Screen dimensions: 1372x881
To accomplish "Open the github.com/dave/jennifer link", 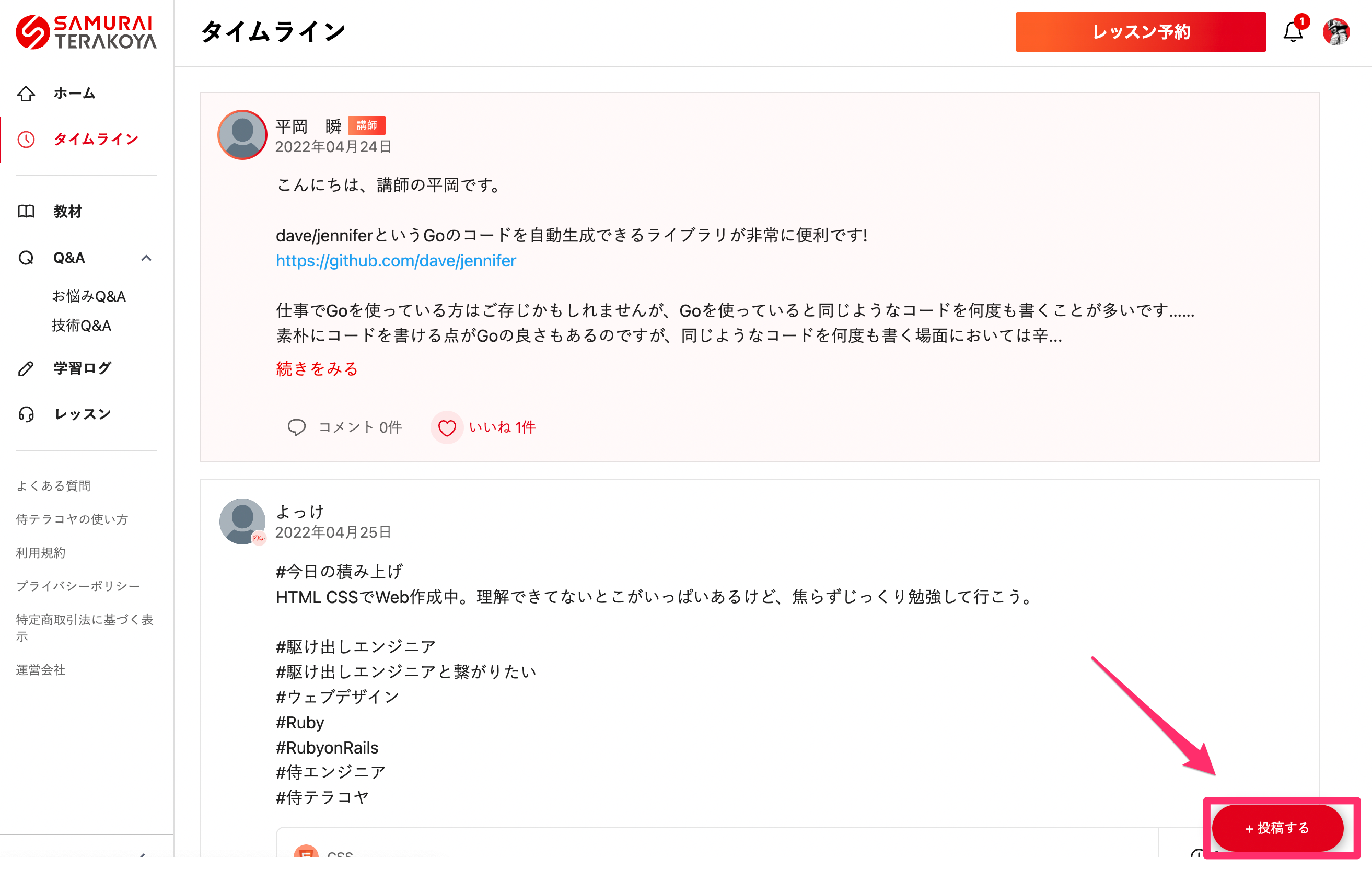I will coord(396,261).
